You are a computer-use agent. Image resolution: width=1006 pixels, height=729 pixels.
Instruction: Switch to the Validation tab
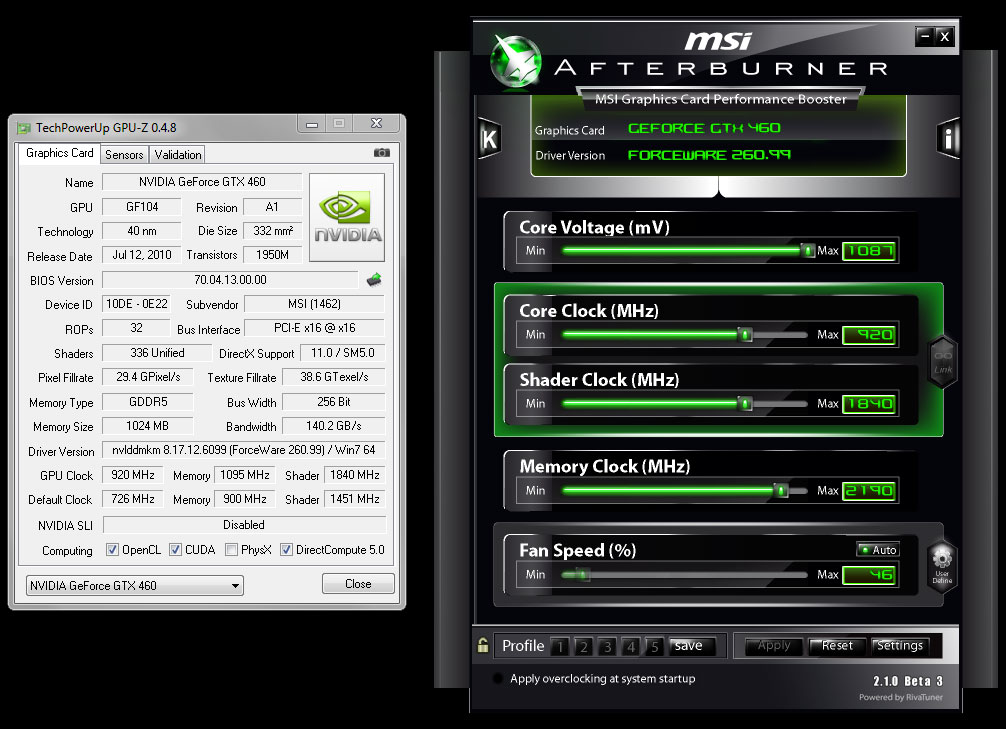click(x=178, y=155)
